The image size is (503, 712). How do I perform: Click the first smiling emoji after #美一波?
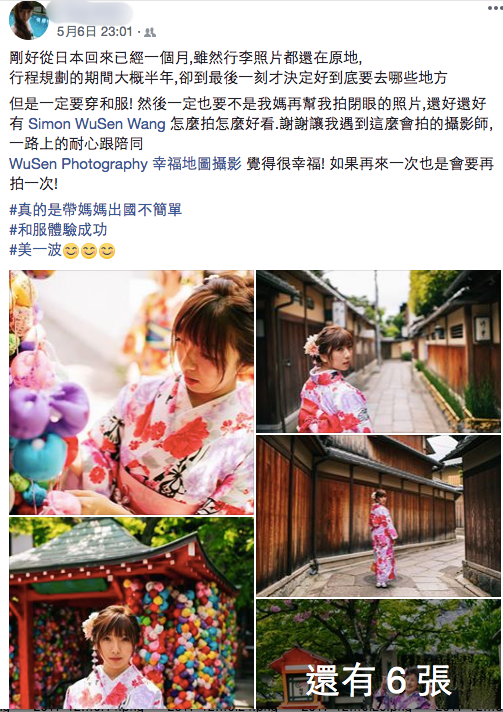[x=71, y=251]
